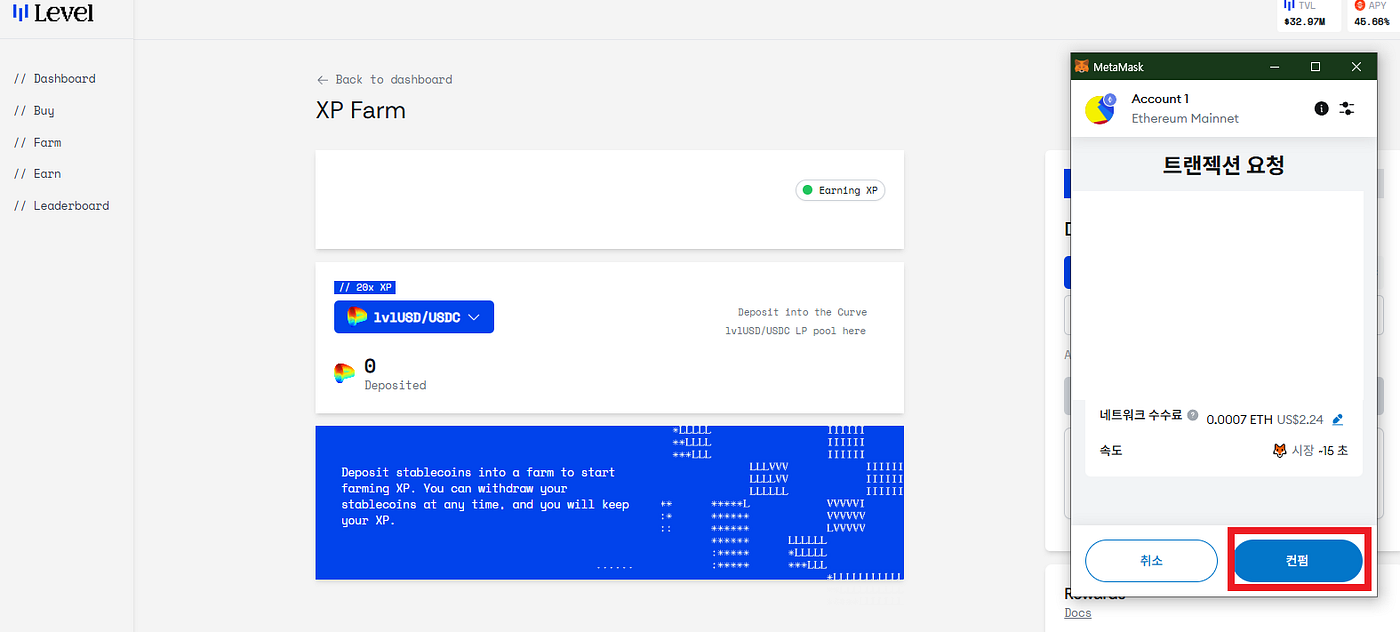Minimize the MetaMask window
The height and width of the screenshot is (632, 1400).
1275,67
